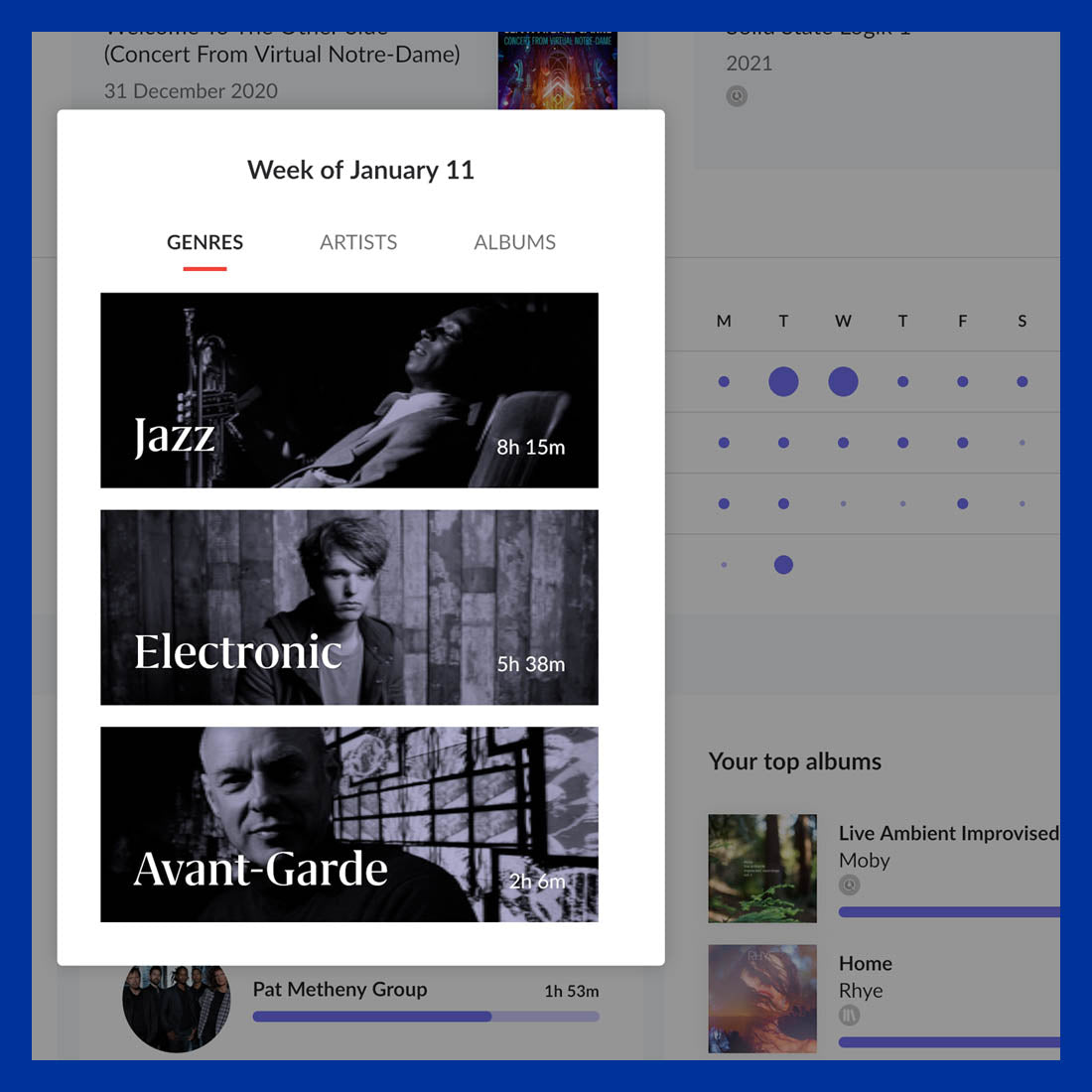
Task: Open the Live Ambient Improvised album cover
Action: pos(762,869)
